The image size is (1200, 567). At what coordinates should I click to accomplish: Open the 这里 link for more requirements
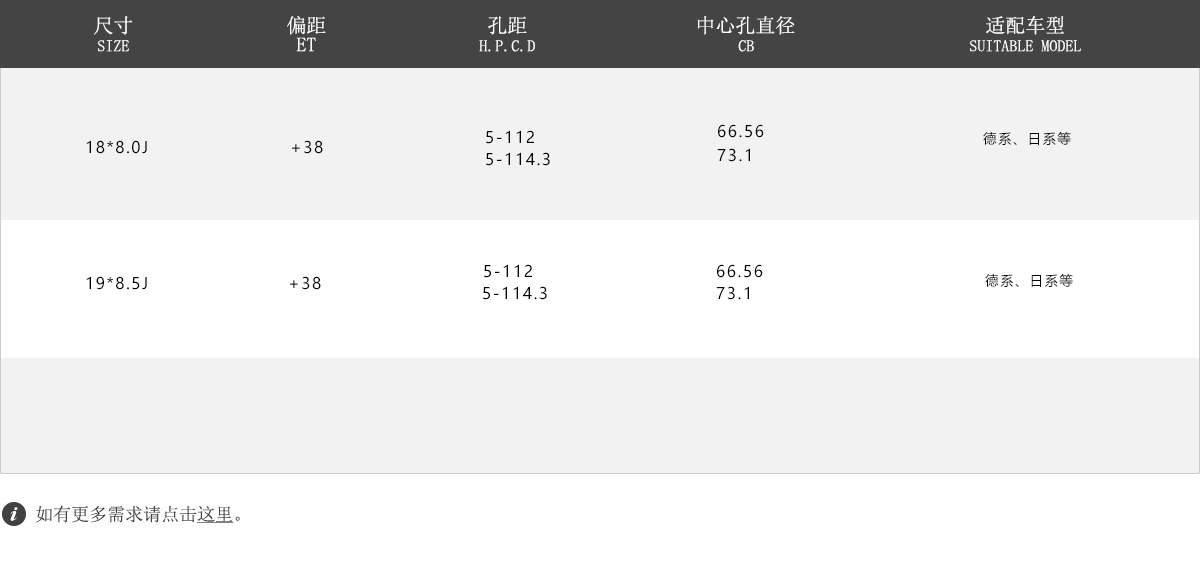tap(215, 514)
